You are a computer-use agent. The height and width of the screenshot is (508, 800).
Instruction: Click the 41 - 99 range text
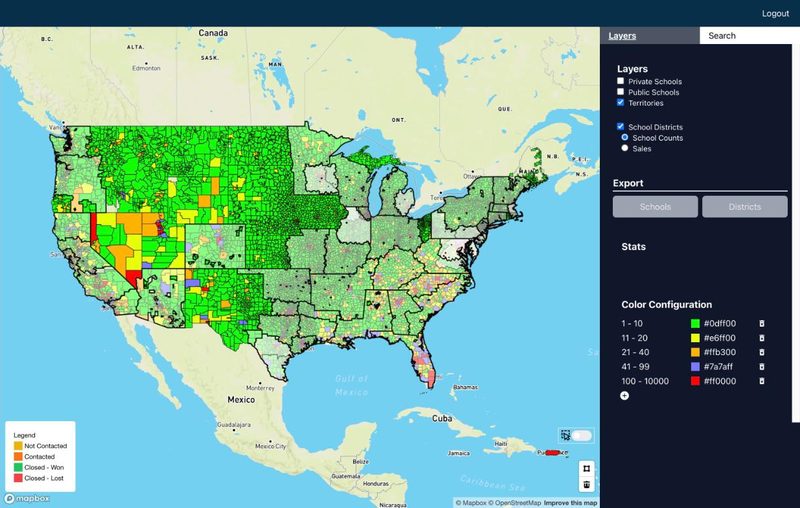tap(635, 366)
